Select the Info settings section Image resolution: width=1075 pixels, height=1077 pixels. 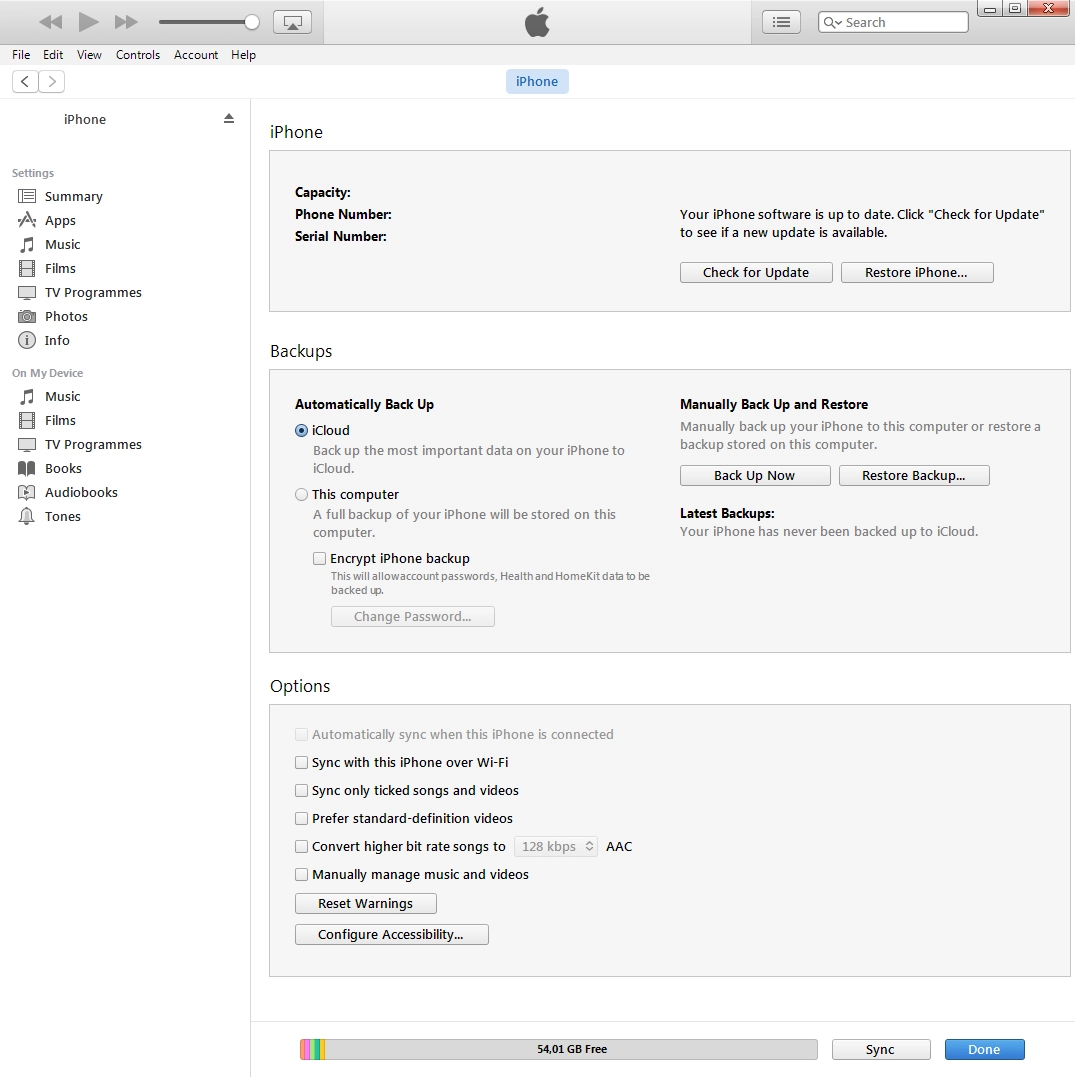click(56, 340)
